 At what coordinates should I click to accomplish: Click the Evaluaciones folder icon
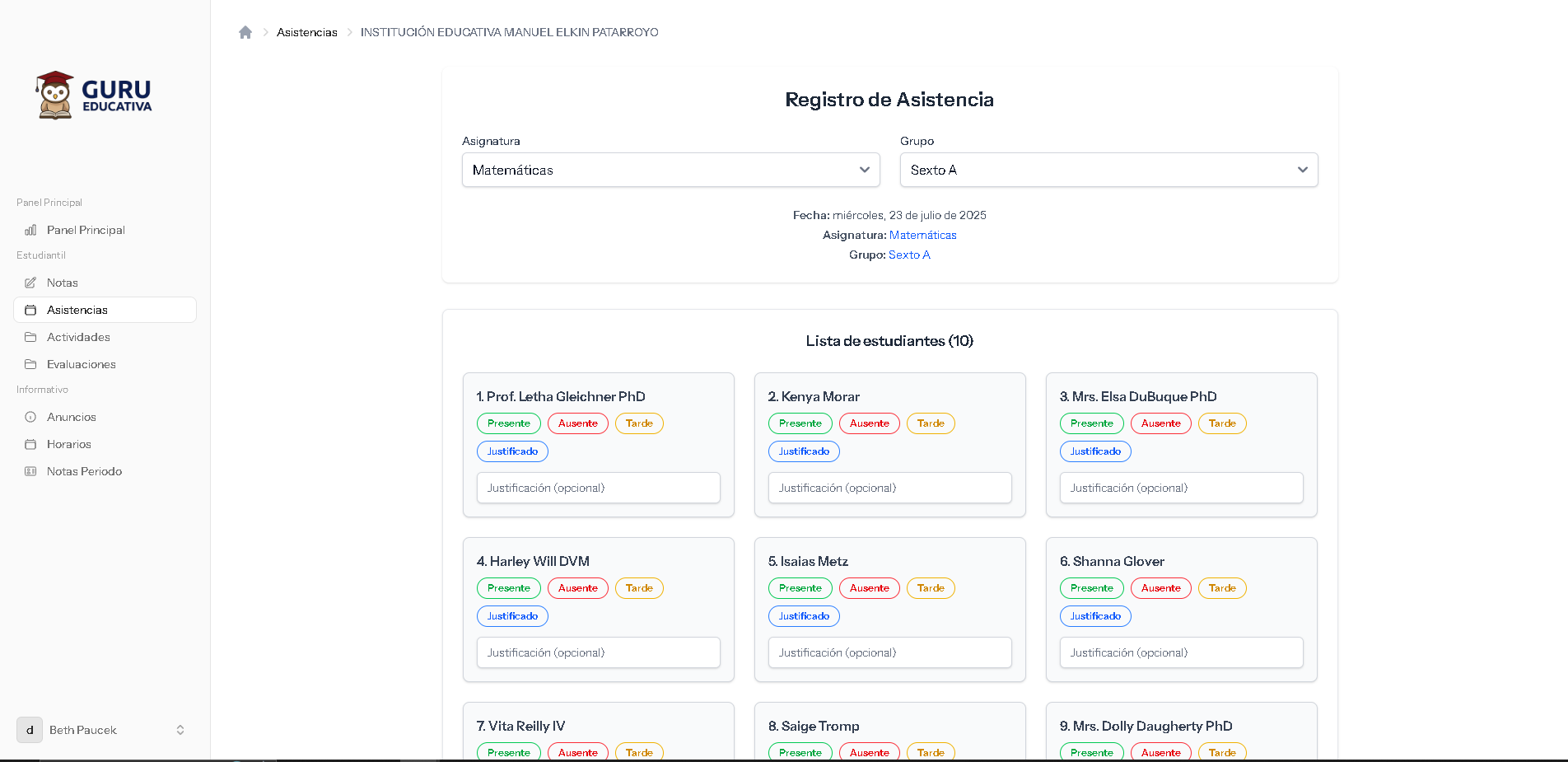pyautogui.click(x=30, y=364)
